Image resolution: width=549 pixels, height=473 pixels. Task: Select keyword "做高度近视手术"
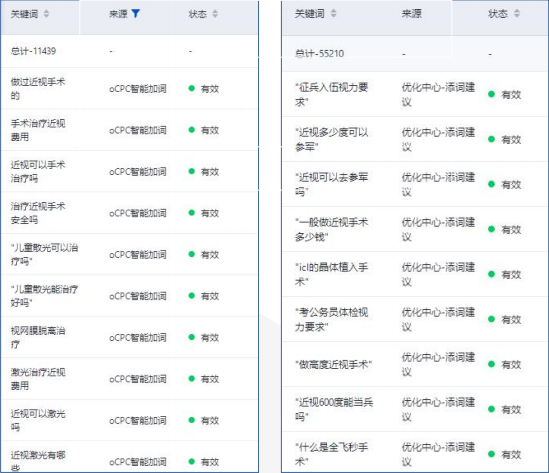[333, 365]
